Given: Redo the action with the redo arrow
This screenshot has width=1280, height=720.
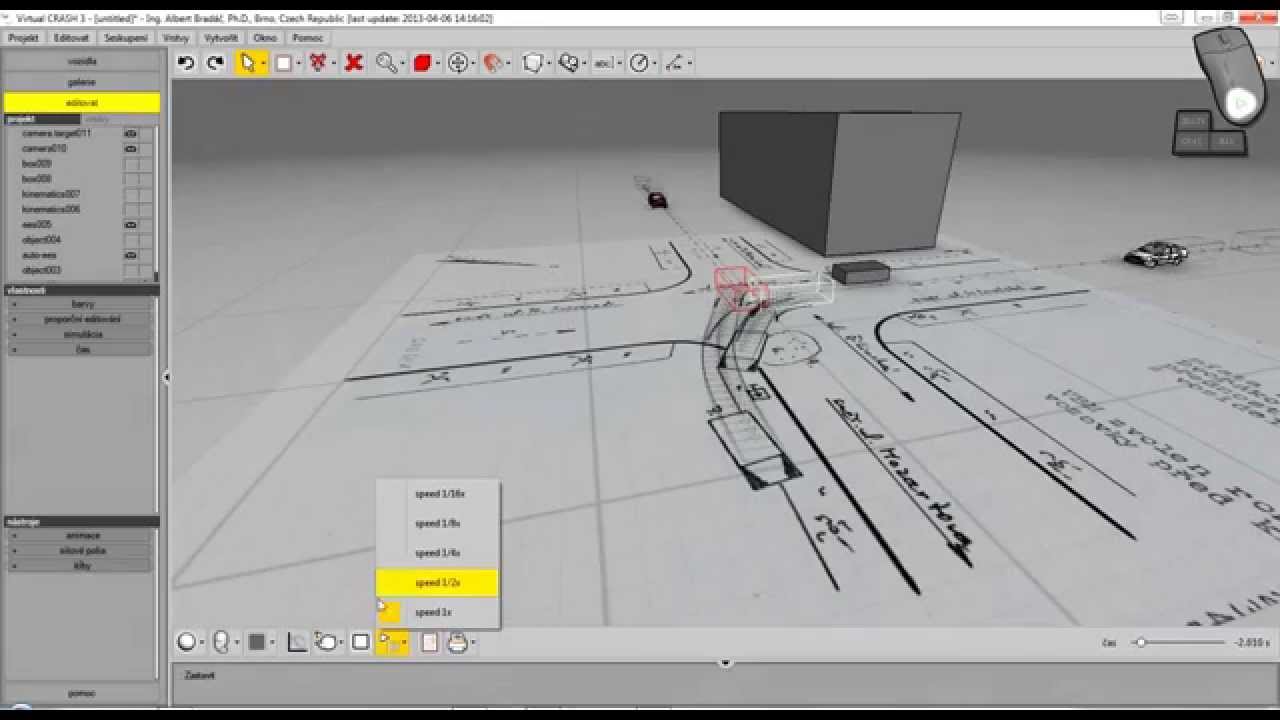Looking at the screenshot, I should click(215, 63).
